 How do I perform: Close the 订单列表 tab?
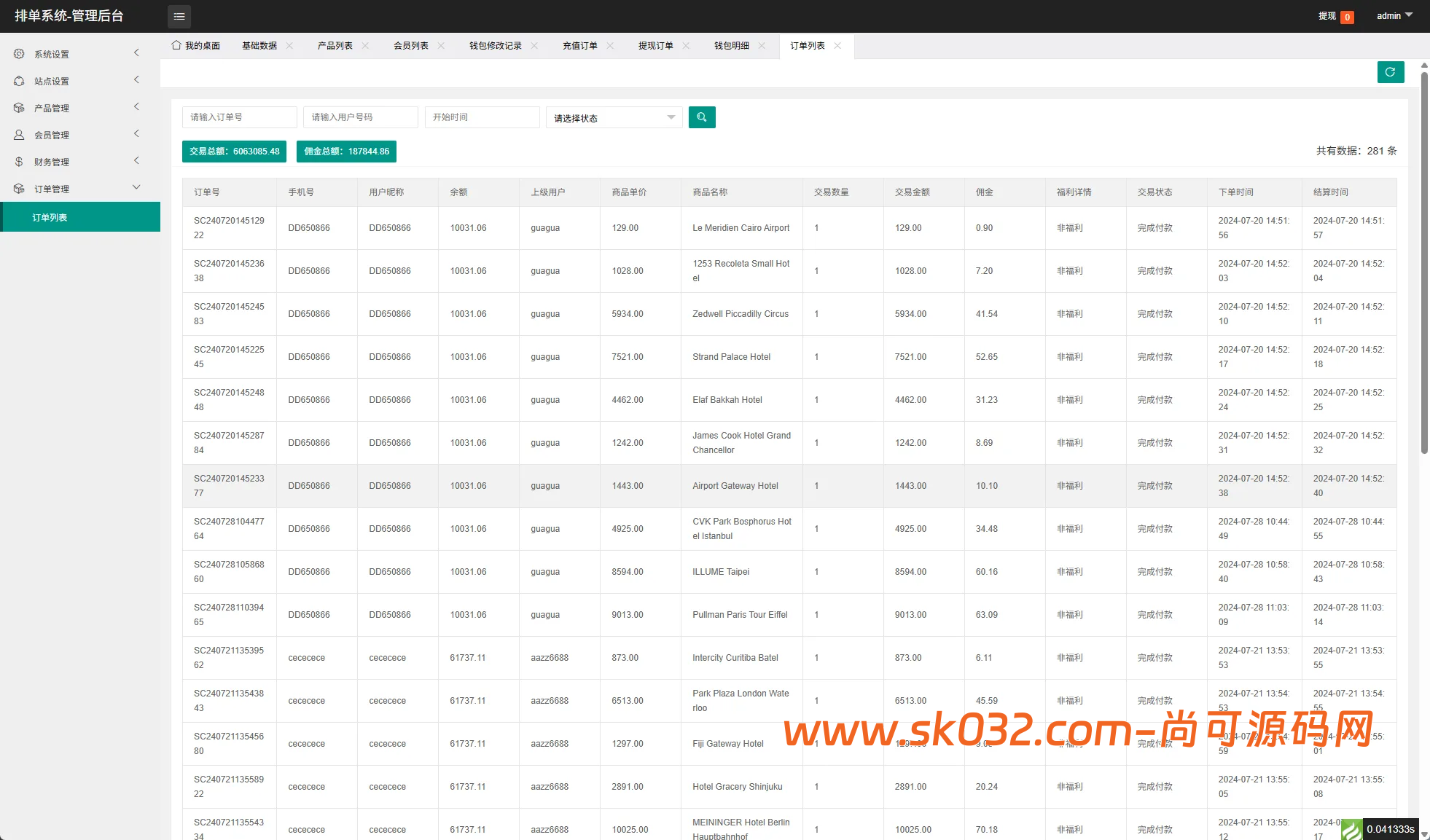(x=837, y=45)
